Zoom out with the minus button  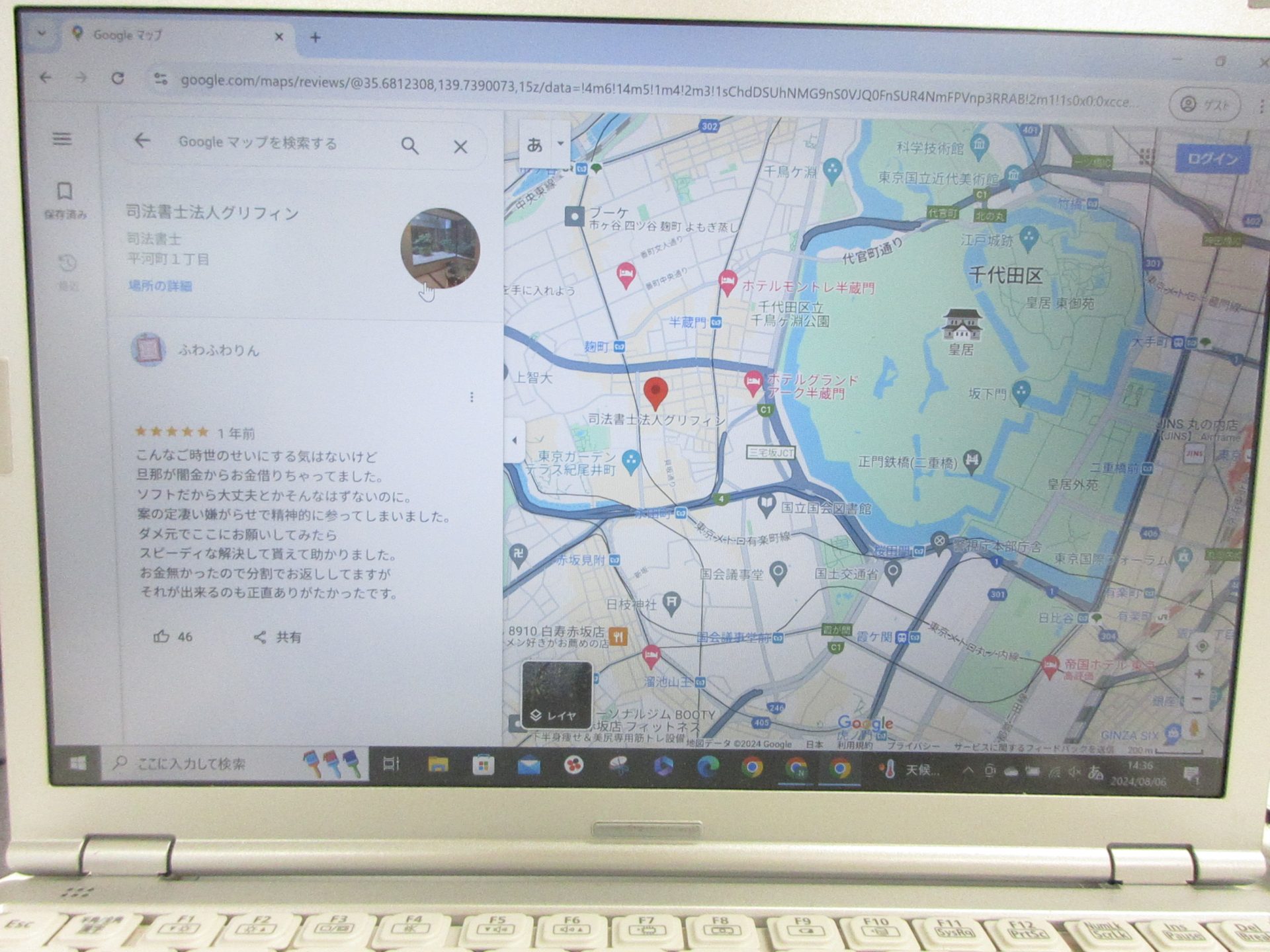1197,699
